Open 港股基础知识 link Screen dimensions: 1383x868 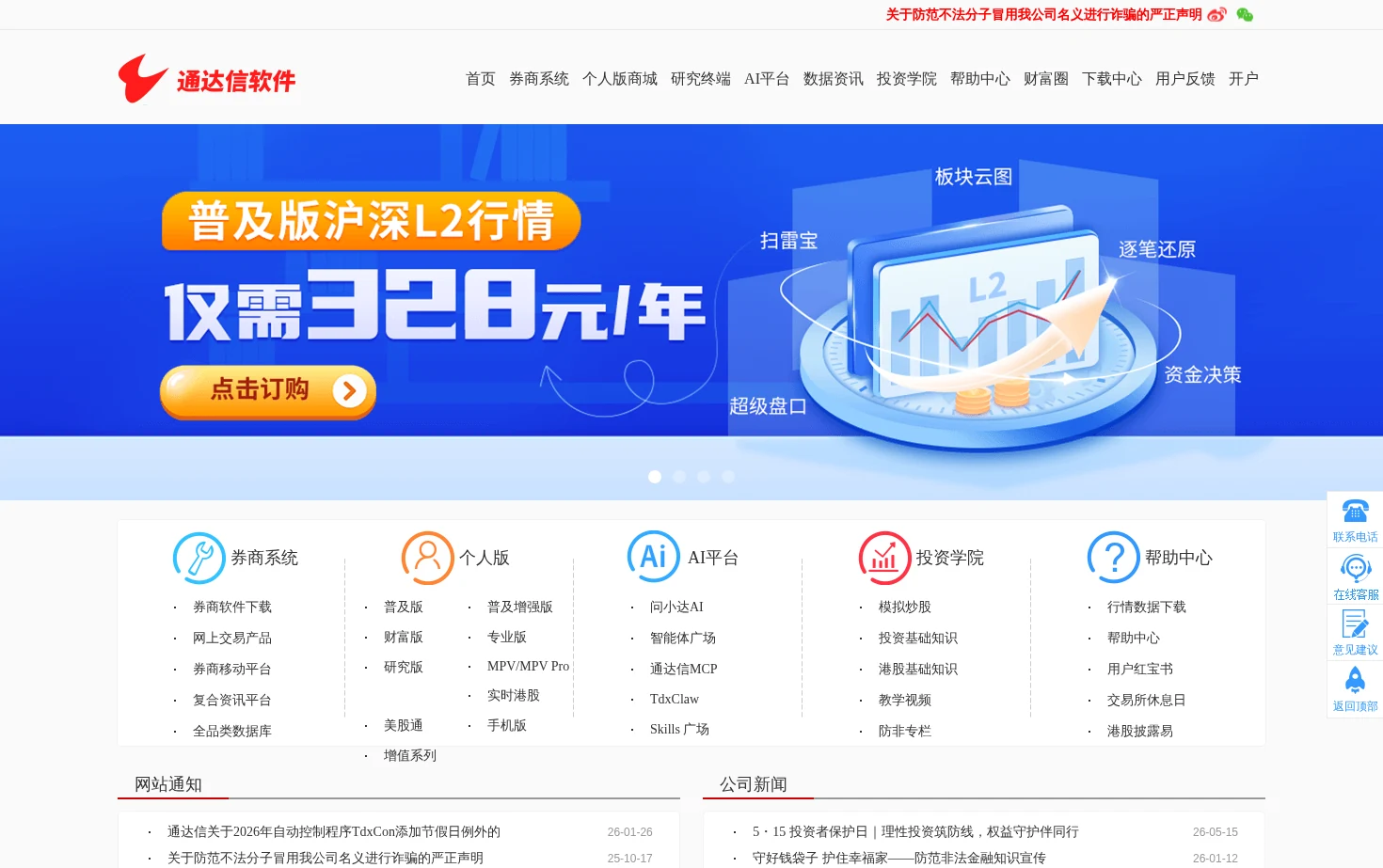point(918,670)
